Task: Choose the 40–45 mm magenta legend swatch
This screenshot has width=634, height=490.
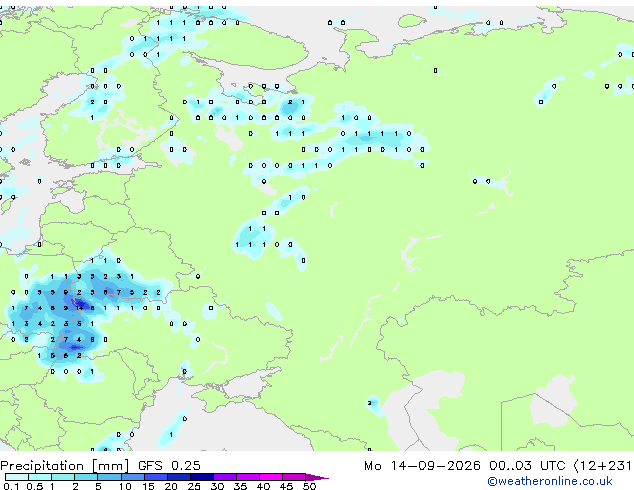Action: (x=271, y=477)
